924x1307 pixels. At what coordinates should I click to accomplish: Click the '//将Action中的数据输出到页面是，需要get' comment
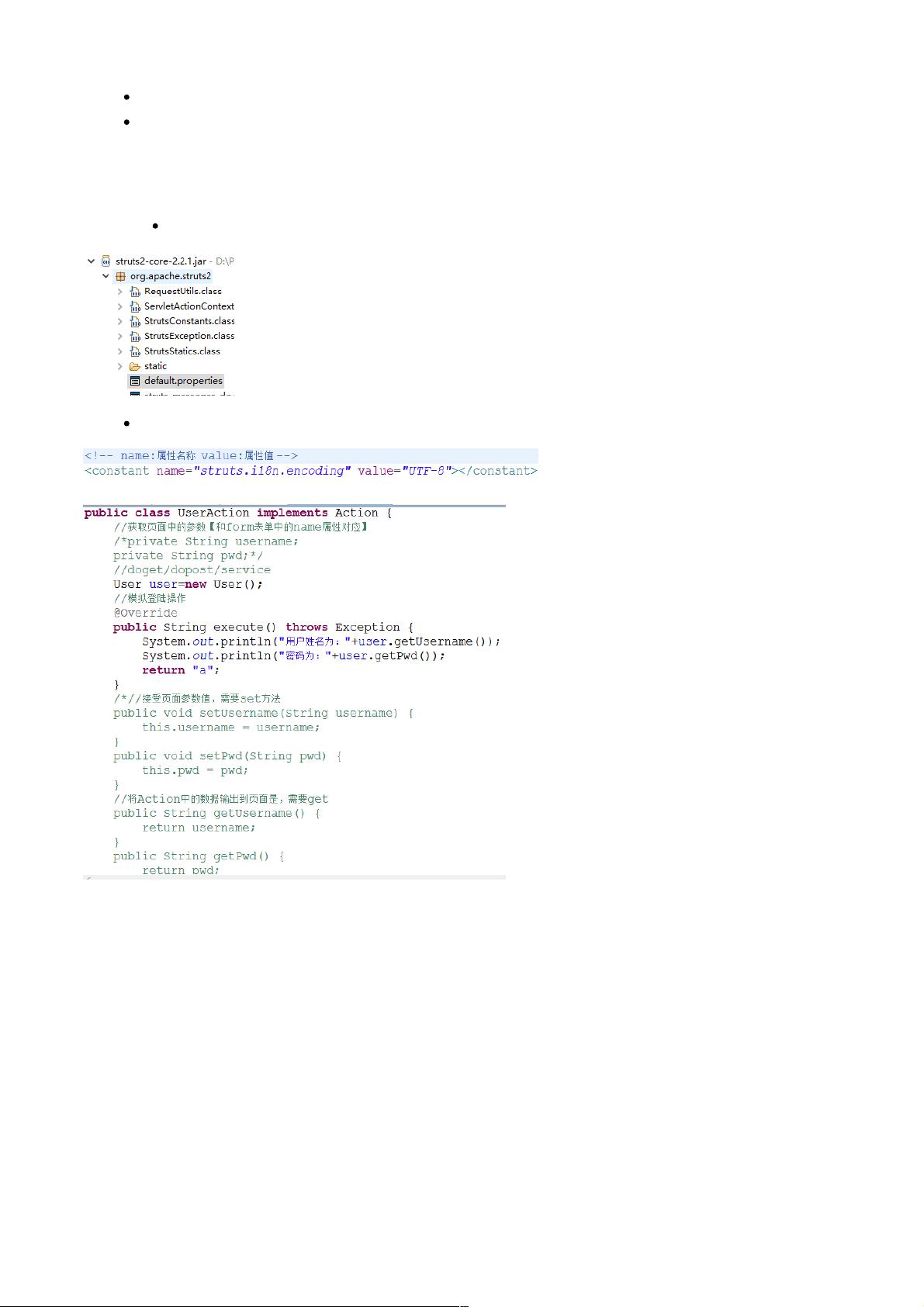click(221, 799)
